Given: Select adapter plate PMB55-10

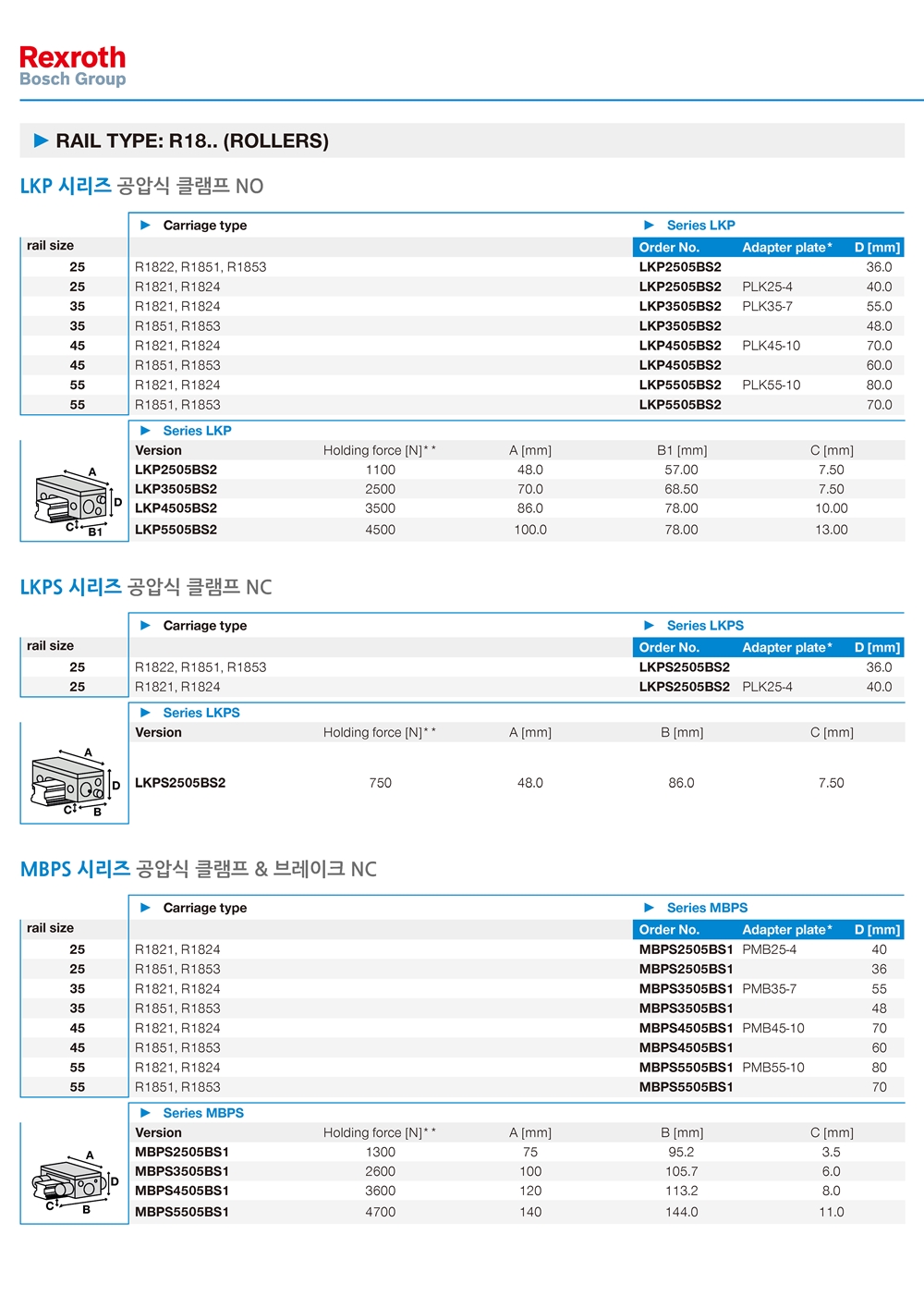Looking at the screenshot, I should coord(773,1068).
